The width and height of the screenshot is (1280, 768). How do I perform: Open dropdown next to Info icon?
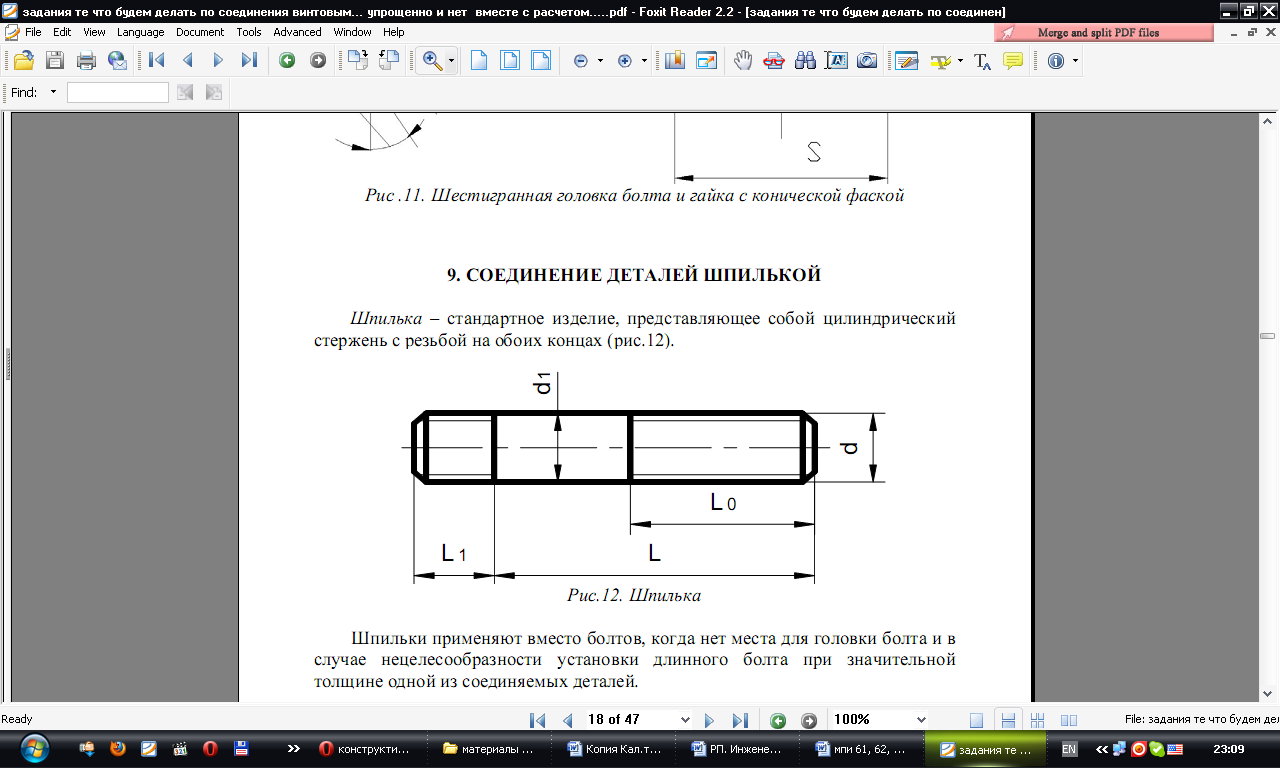pyautogui.click(x=1075, y=61)
